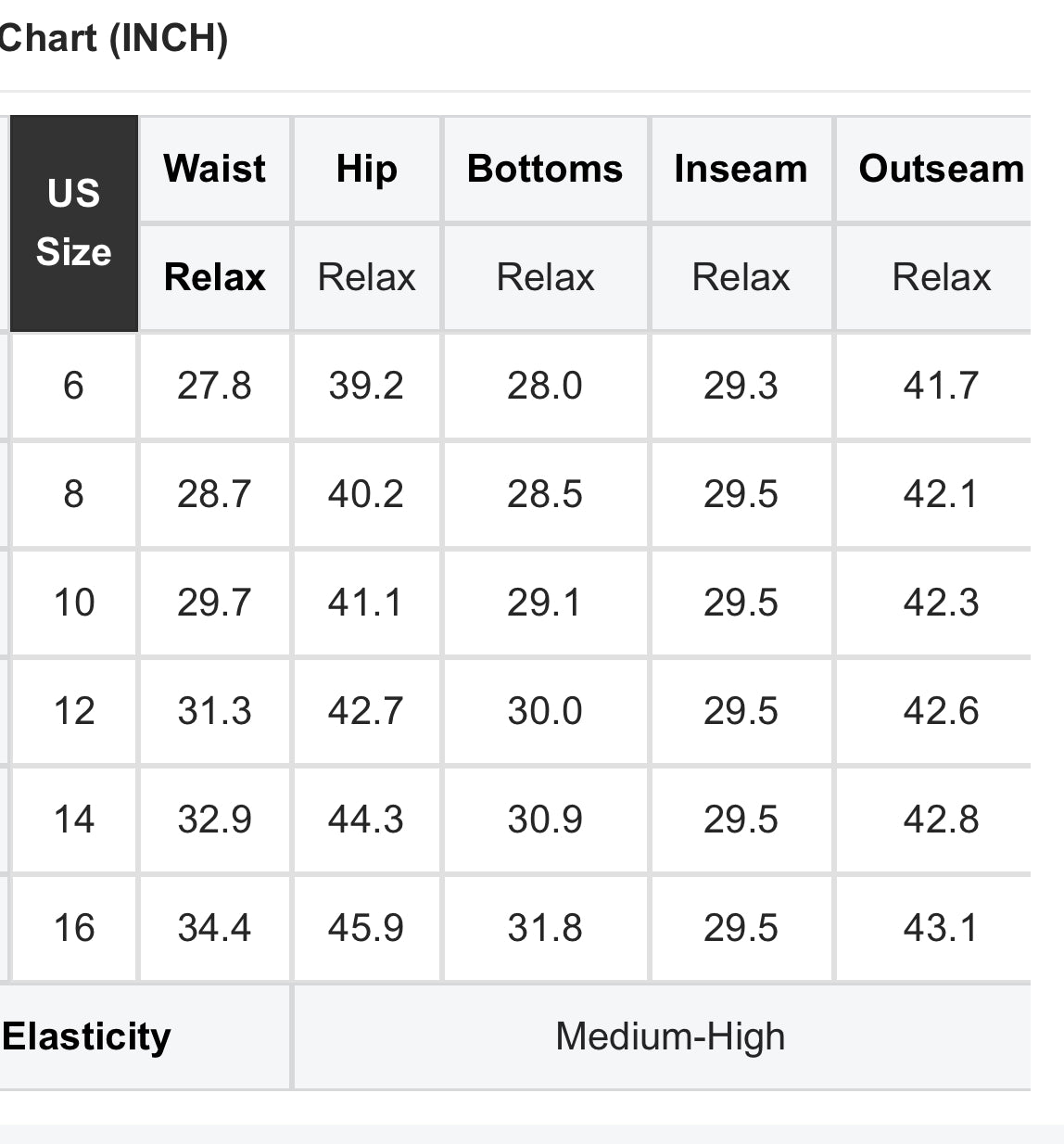Select the Bottoms column header

(545, 169)
